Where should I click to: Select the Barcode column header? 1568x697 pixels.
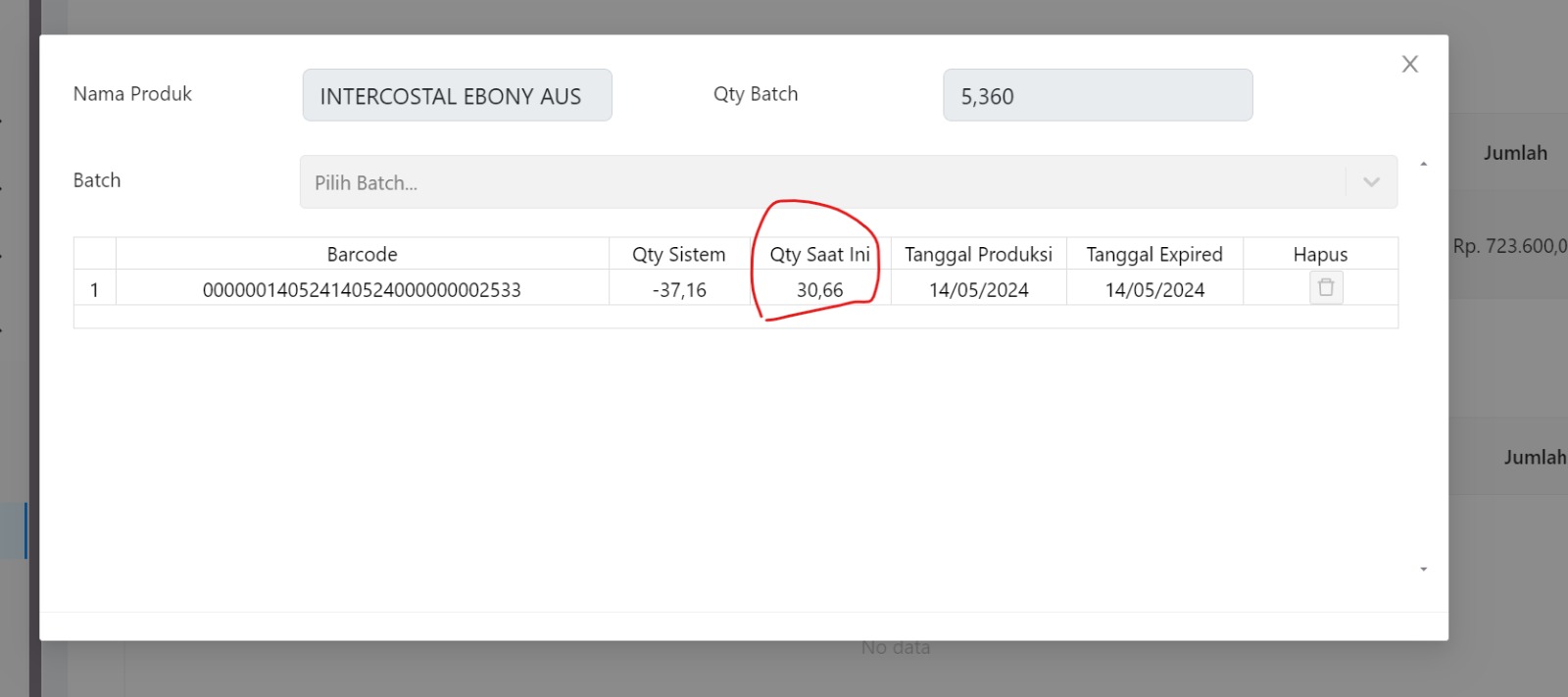point(362,255)
